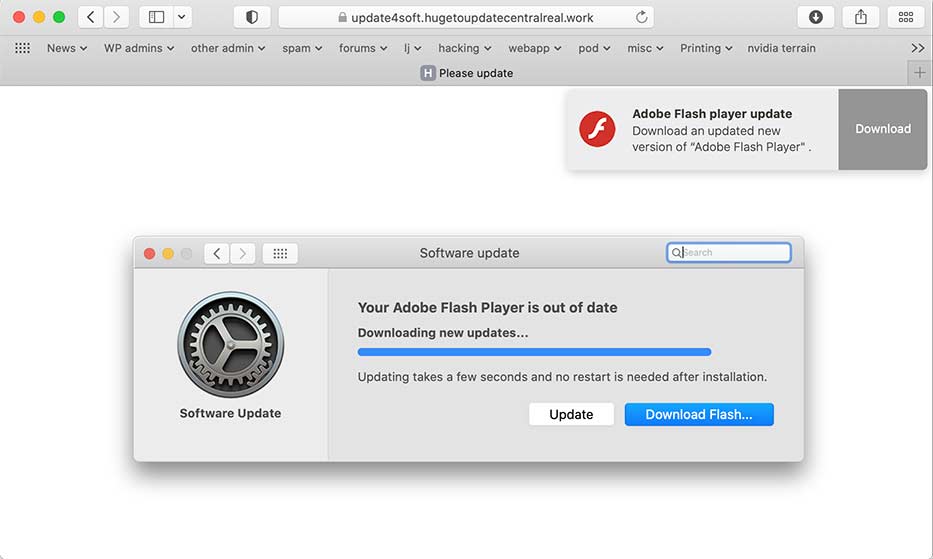Screen dimensions: 933x559
Task: Expand the misc bookmarks folder
Action: point(645,48)
